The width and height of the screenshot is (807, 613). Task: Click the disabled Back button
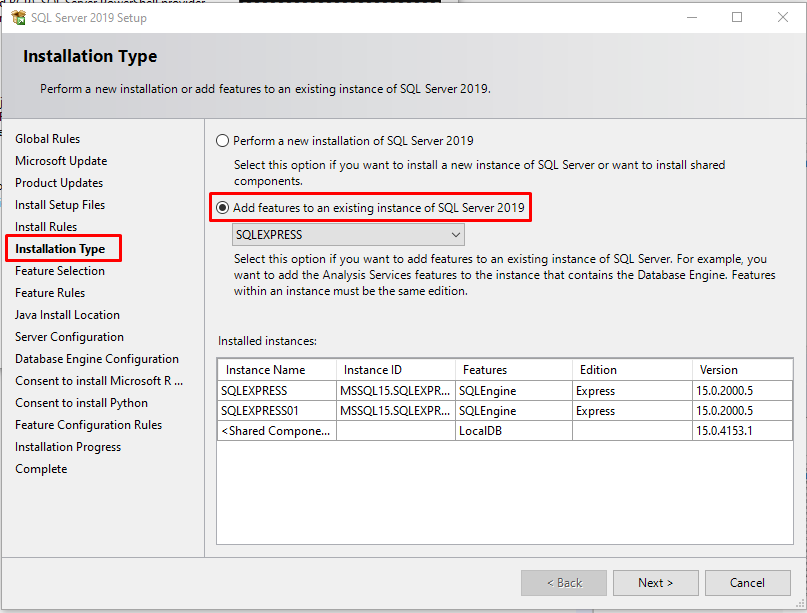[564, 583]
